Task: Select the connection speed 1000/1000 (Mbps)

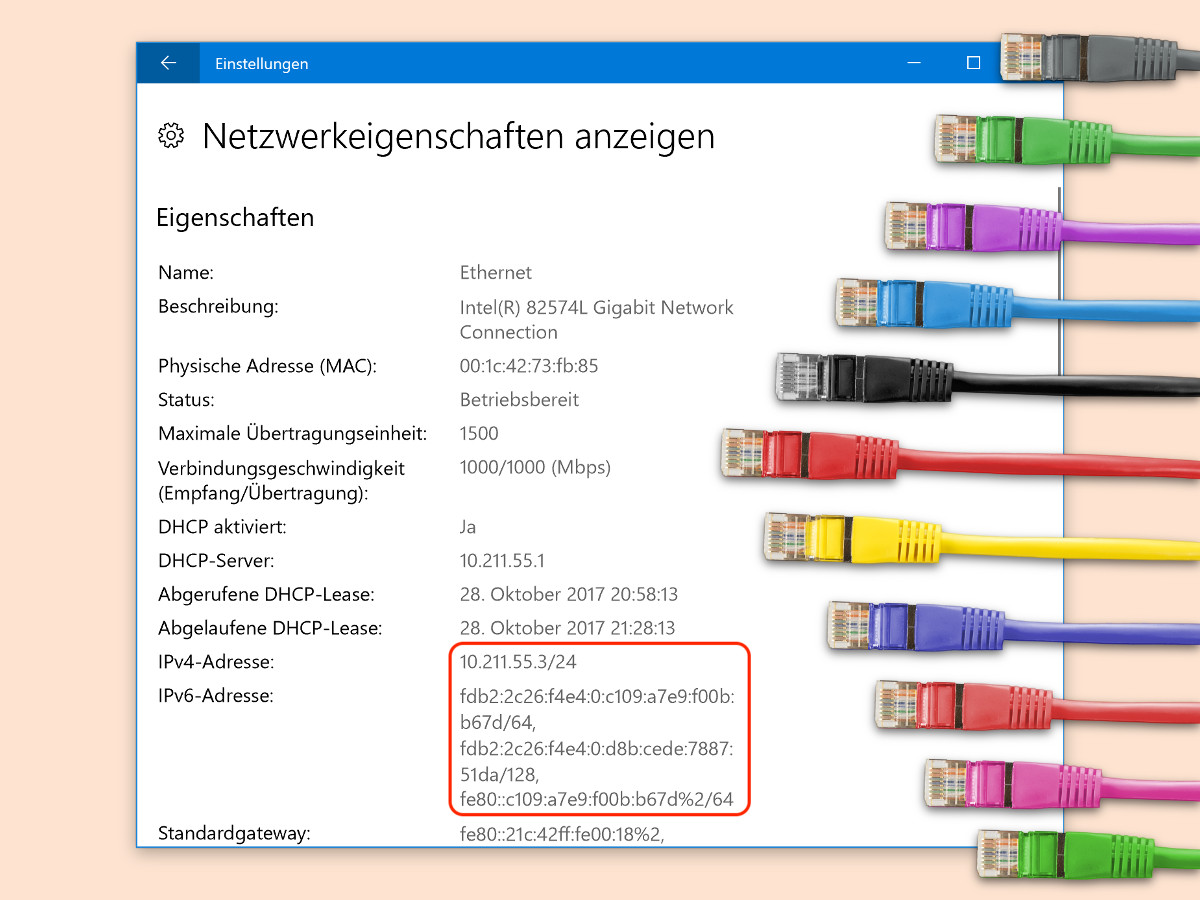Action: pyautogui.click(x=537, y=466)
